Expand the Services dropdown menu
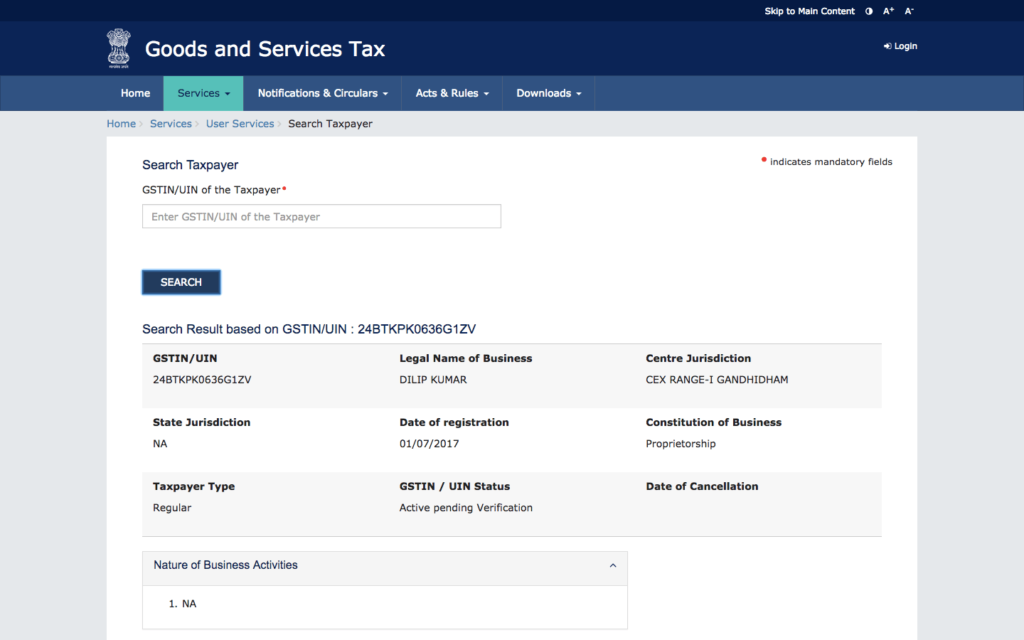This screenshot has width=1024, height=640. coord(203,93)
